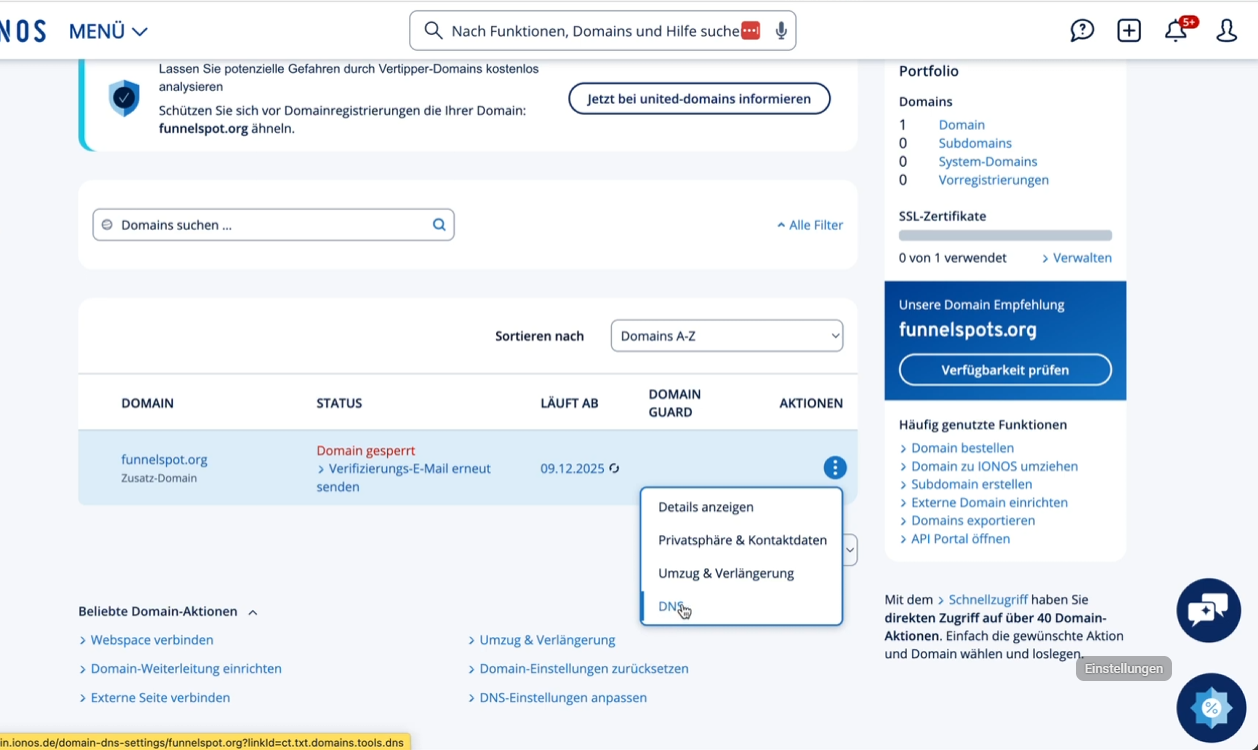Click the Domain gesperrt status text
Image resolution: width=1258 pixels, height=750 pixels.
[x=366, y=451]
